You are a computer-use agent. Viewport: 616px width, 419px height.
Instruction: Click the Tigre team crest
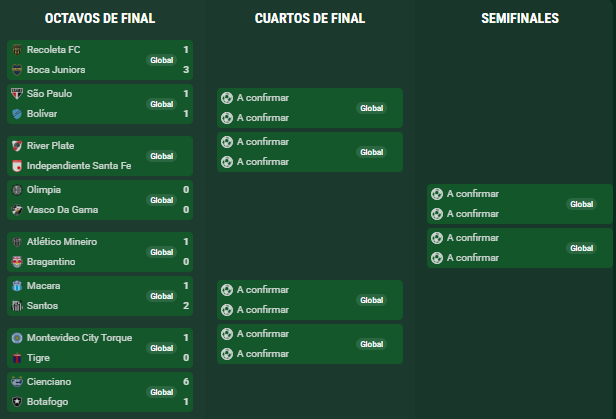pos(17,358)
